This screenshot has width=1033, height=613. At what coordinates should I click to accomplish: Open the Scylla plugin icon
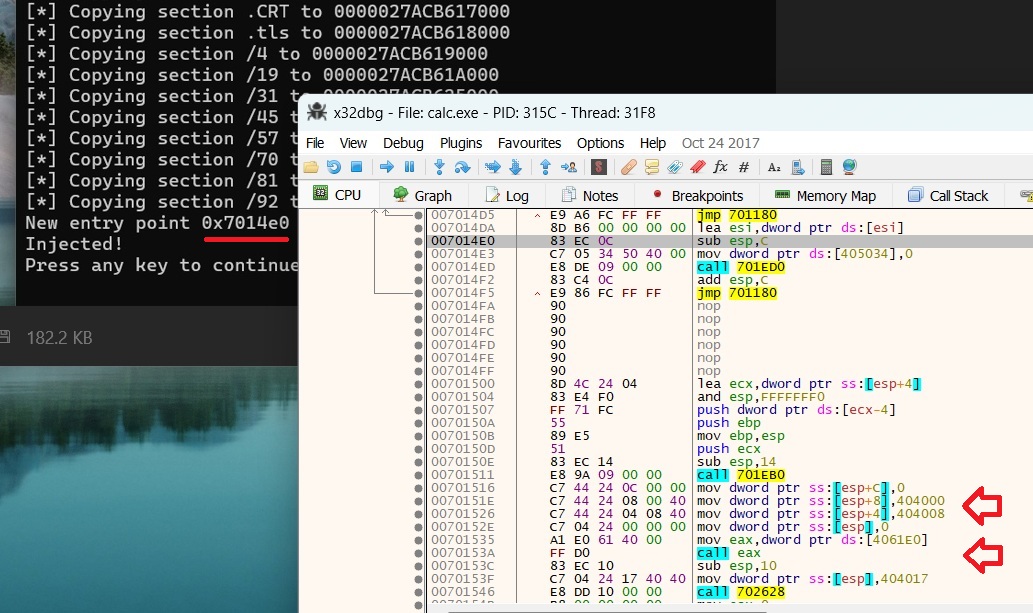[599, 167]
